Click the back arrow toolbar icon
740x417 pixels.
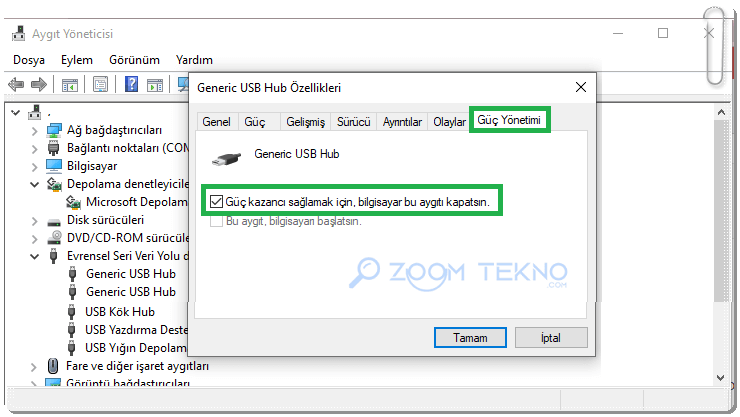(16, 85)
